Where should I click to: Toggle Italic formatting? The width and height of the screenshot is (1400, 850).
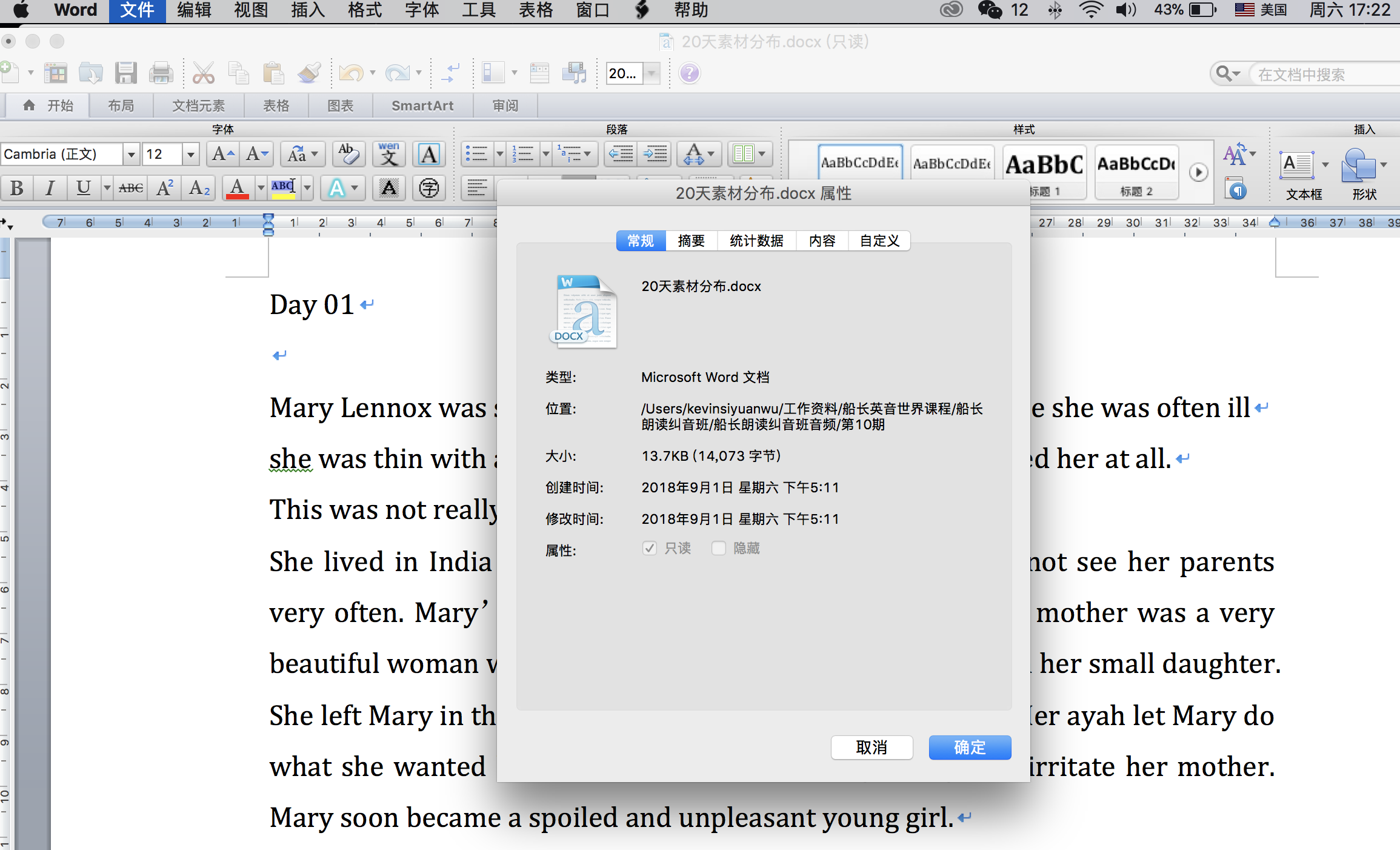50,188
